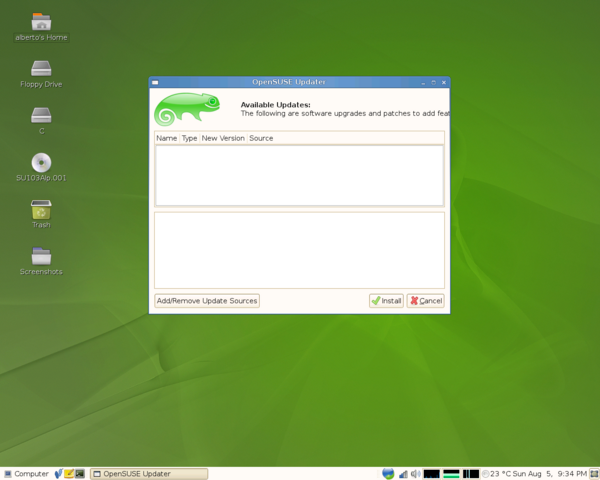Image resolution: width=600 pixels, height=480 pixels.
Task: Launch the terminal panel icon
Action: click(x=80, y=474)
